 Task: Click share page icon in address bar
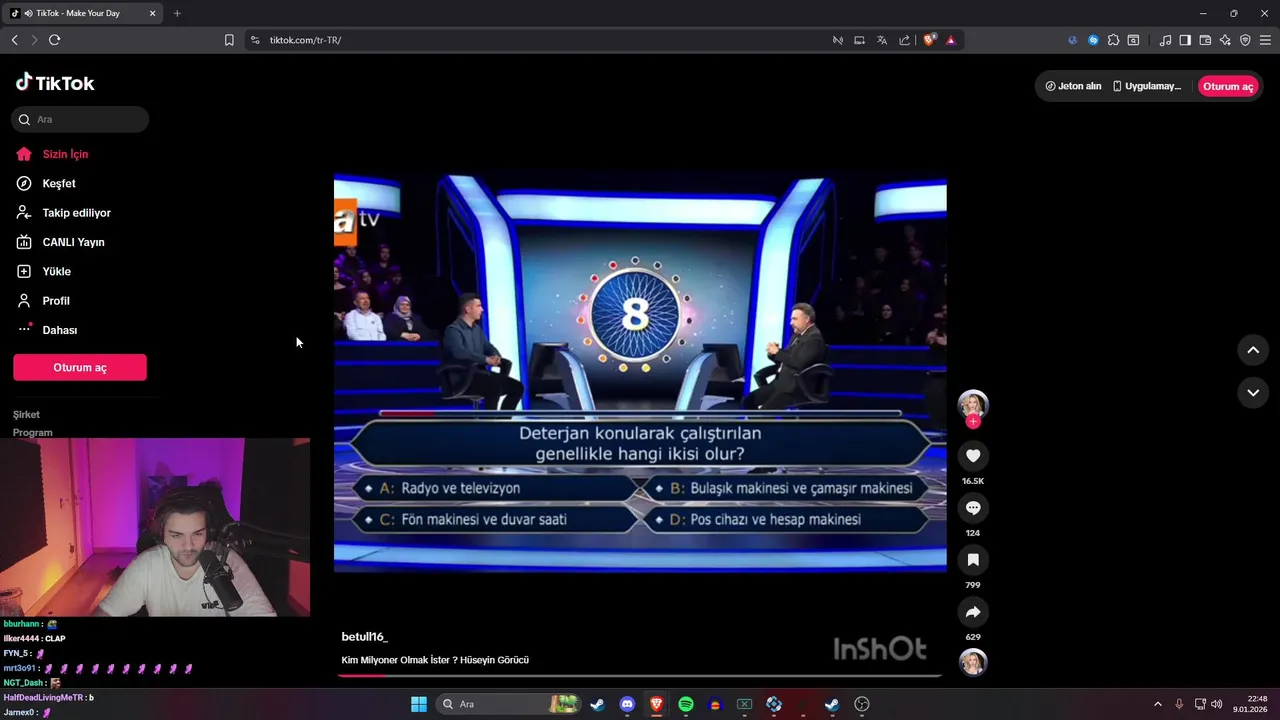click(x=905, y=40)
